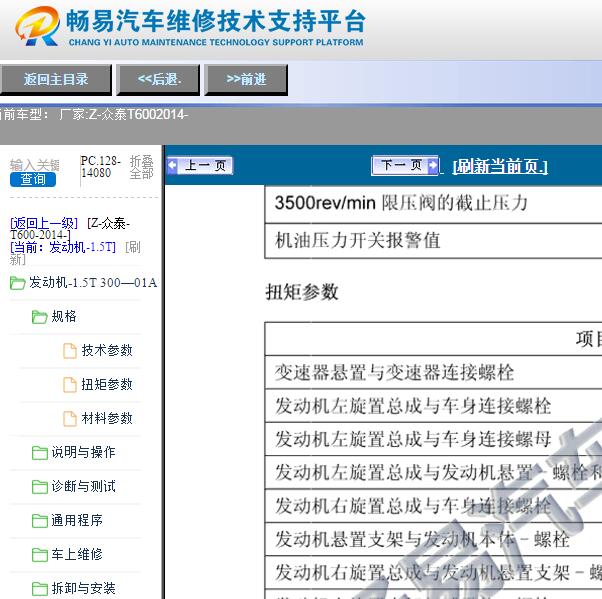Expand 说明与操作 section
Image resolution: width=602 pixels, height=599 pixels.
point(83,452)
